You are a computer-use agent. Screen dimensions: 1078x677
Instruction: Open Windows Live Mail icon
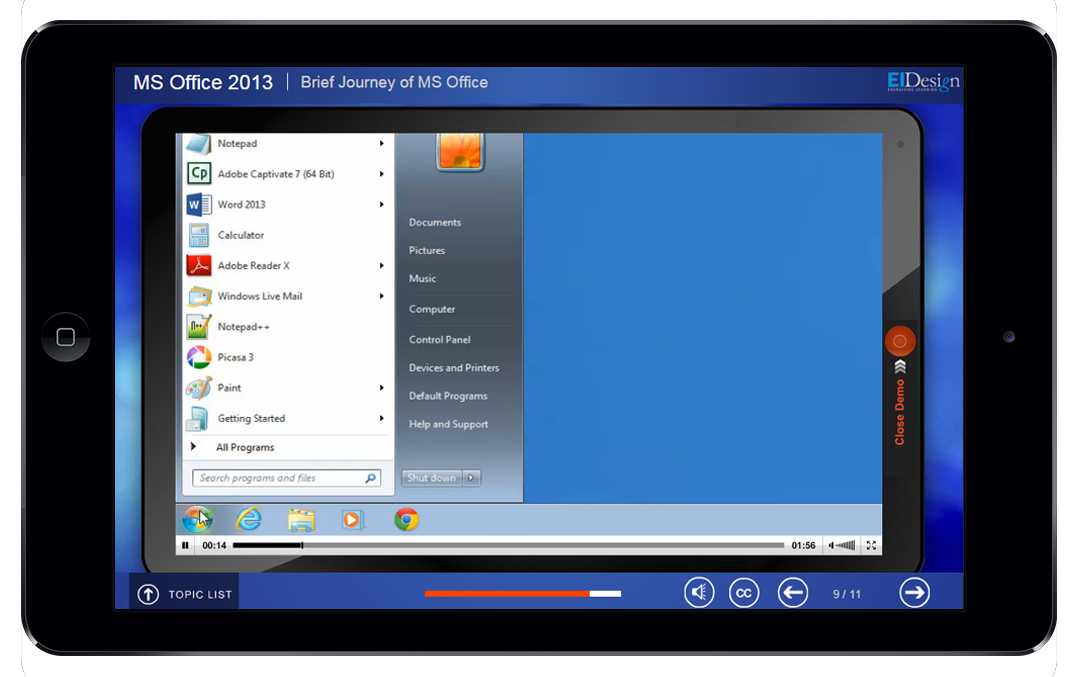(x=199, y=296)
